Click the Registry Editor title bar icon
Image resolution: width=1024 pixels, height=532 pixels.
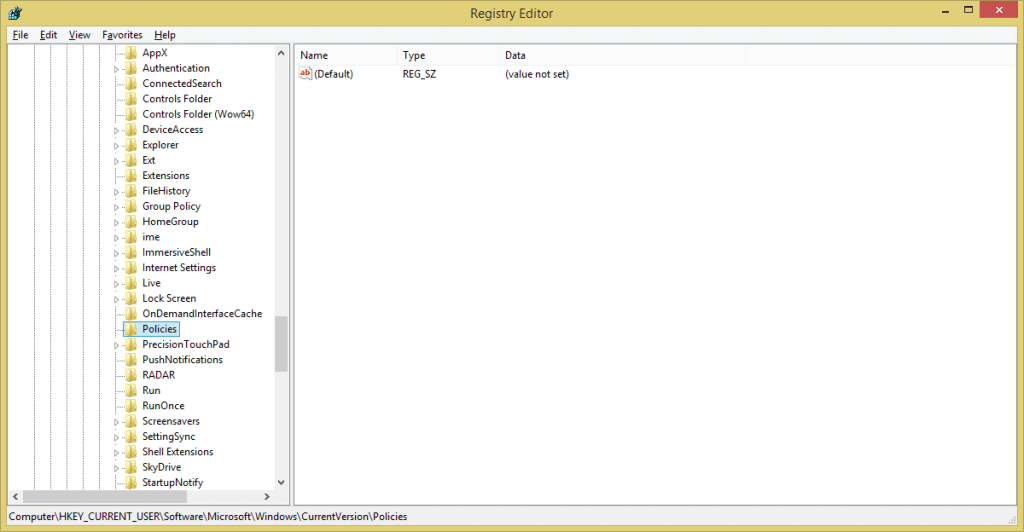coord(15,13)
